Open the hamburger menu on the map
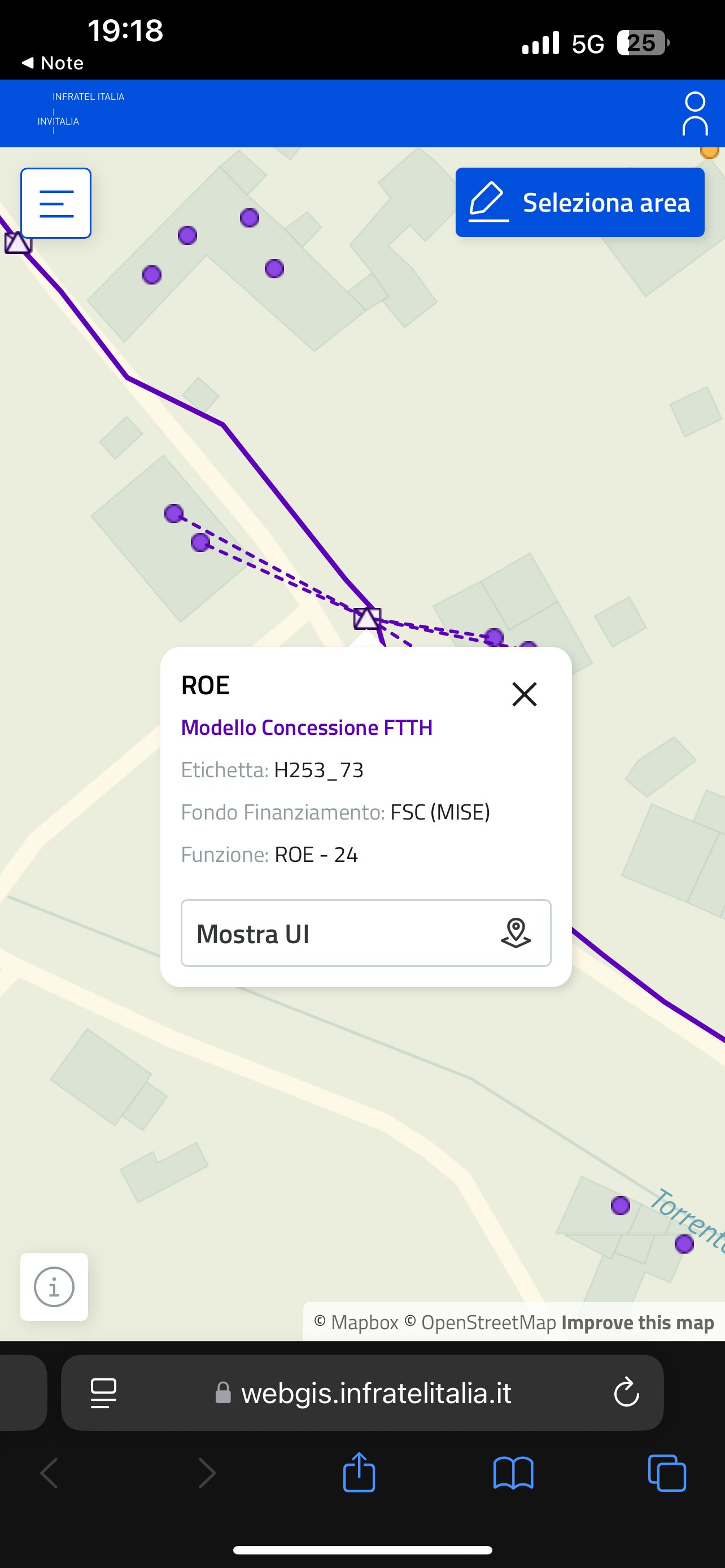The width and height of the screenshot is (725, 1568). point(56,203)
